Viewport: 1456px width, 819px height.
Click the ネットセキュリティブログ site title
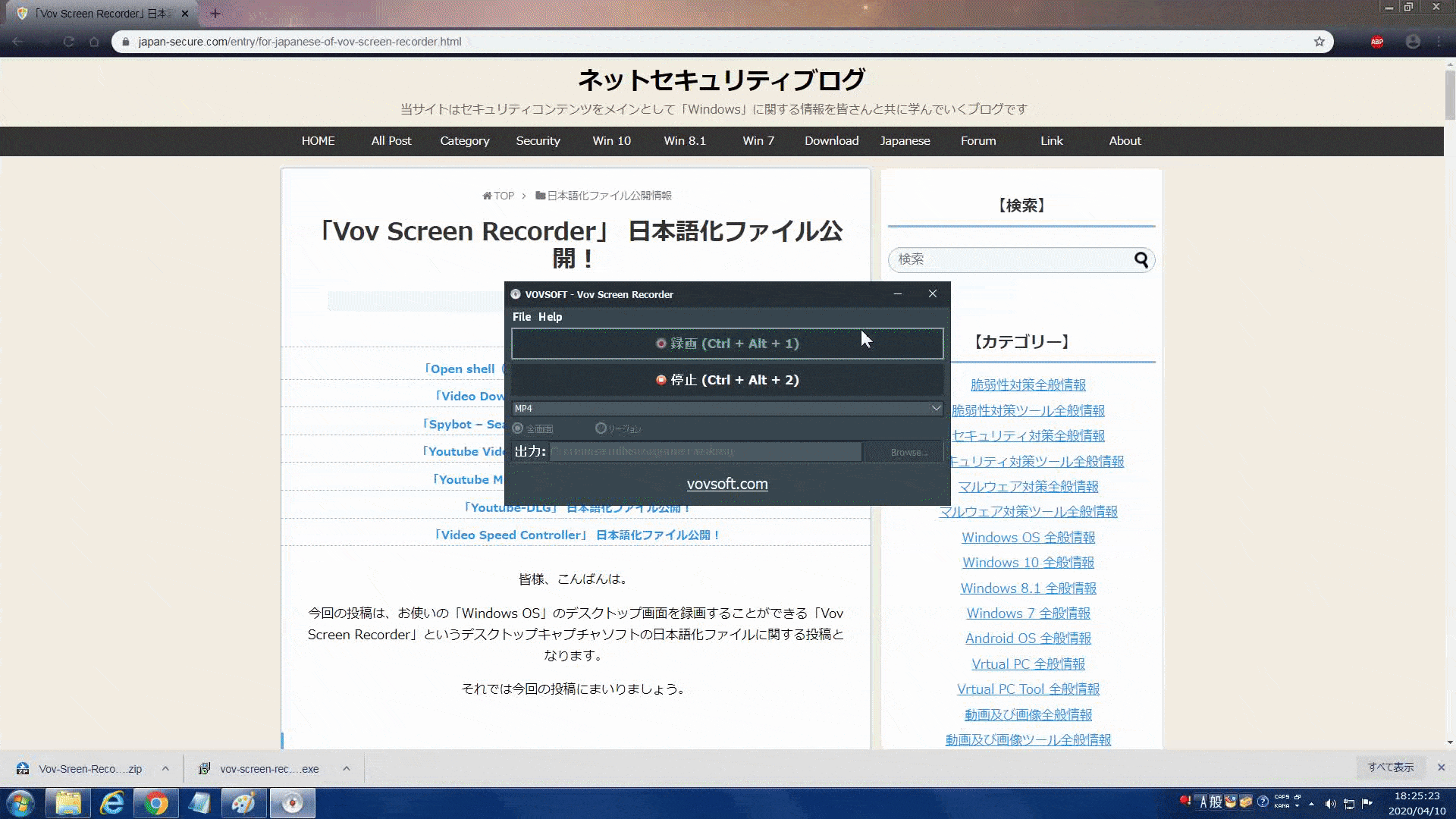[x=721, y=80]
